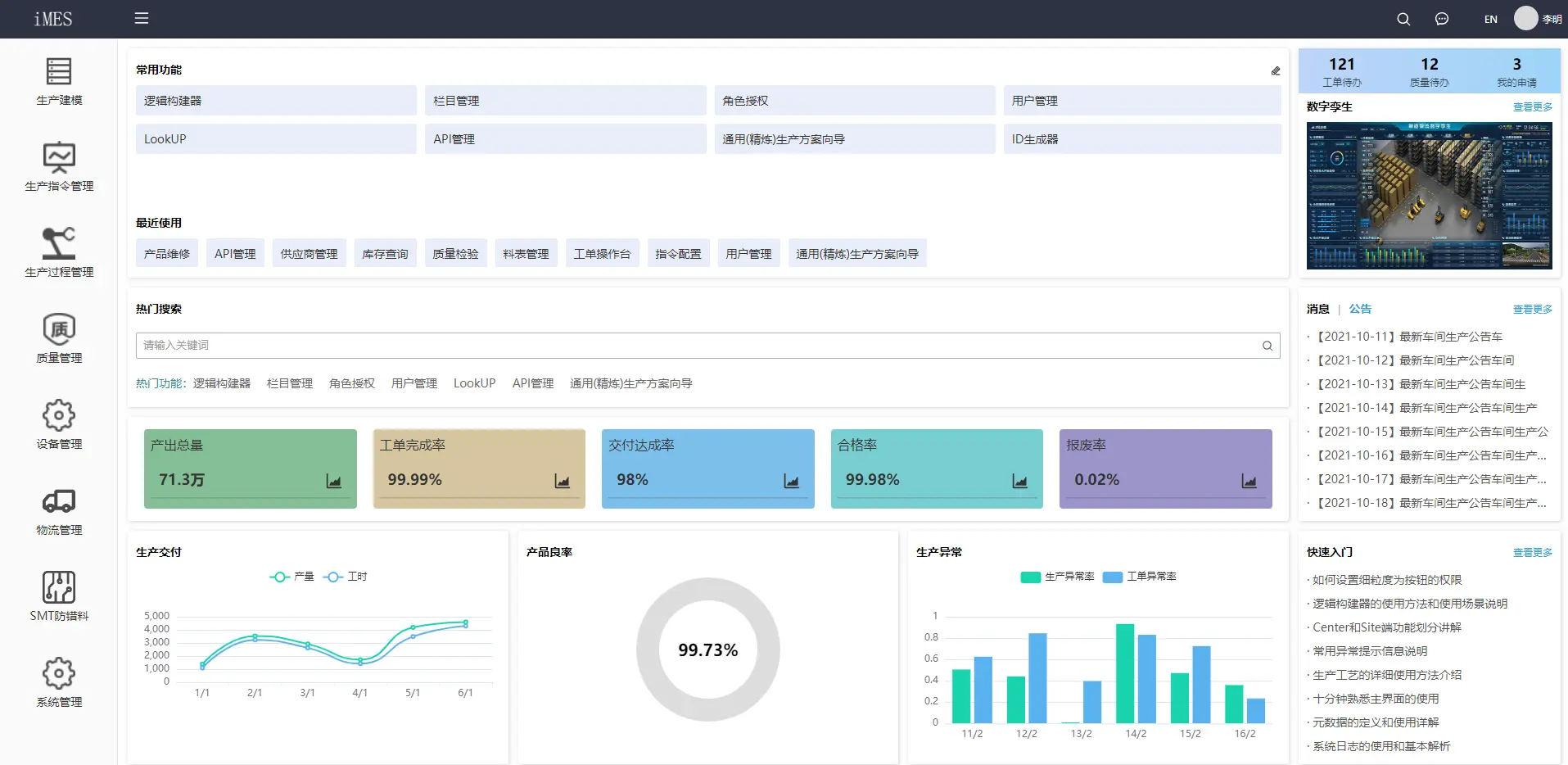Click the iMES logo
1568x765 pixels.
[53, 19]
